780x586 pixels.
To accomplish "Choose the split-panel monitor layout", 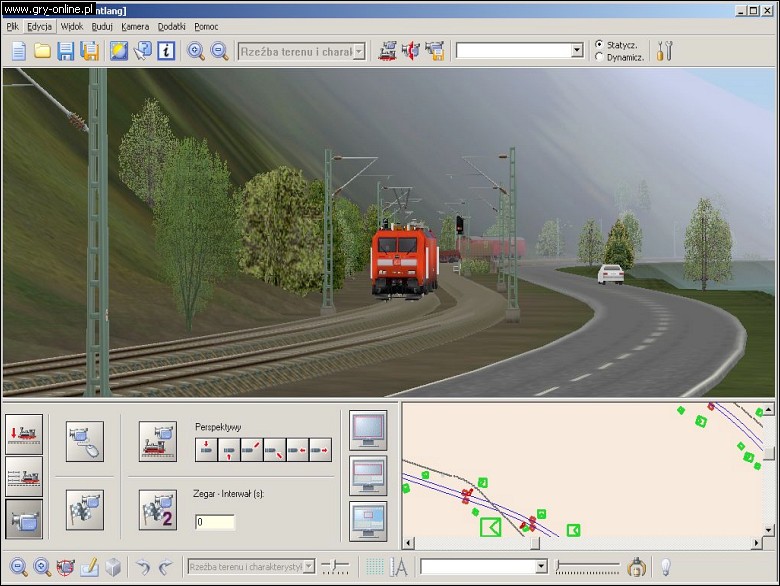I will [x=368, y=521].
